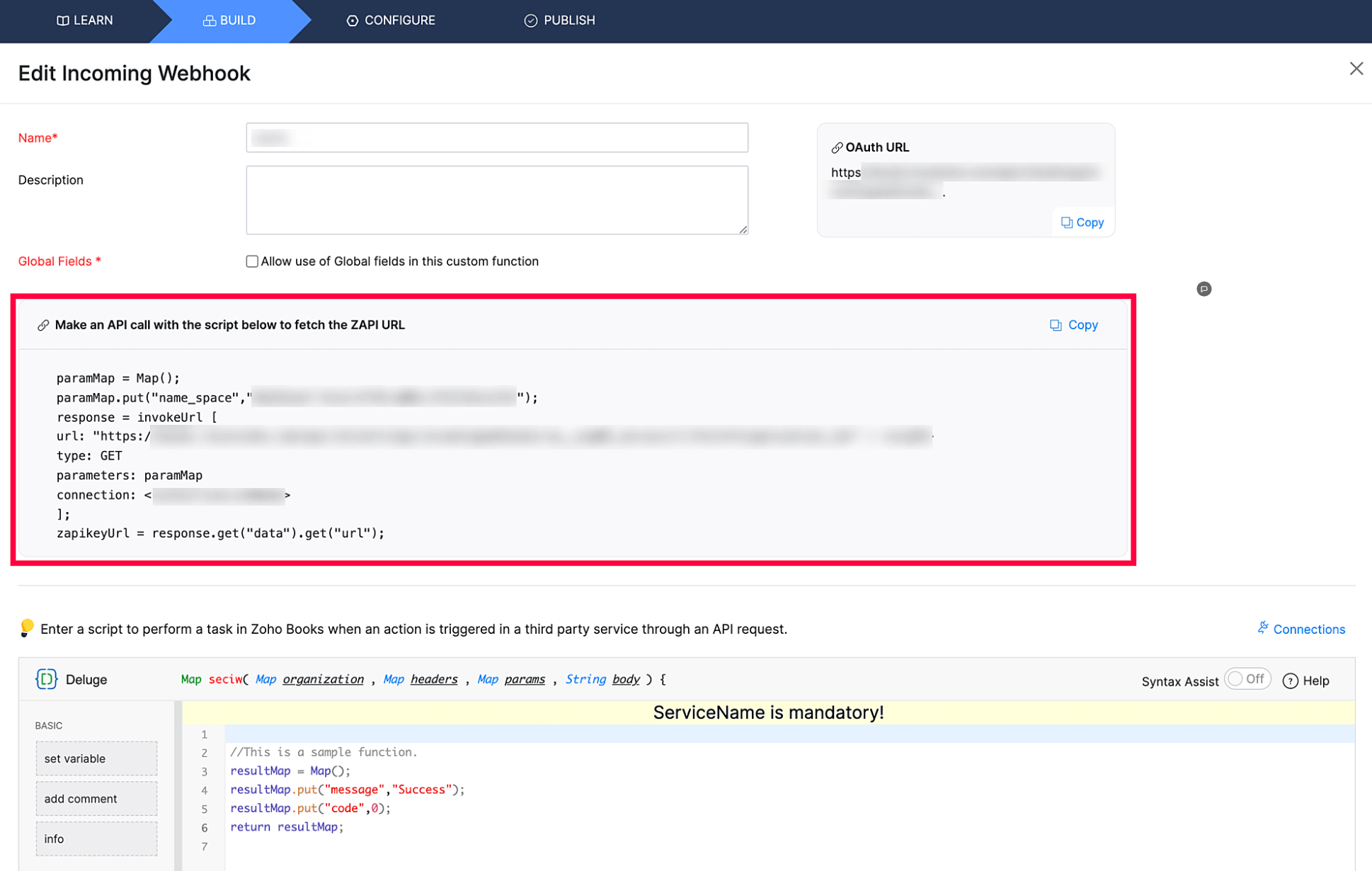1372x871 pixels.
Task: Copy the ZAPI URL script
Action: click(1073, 324)
